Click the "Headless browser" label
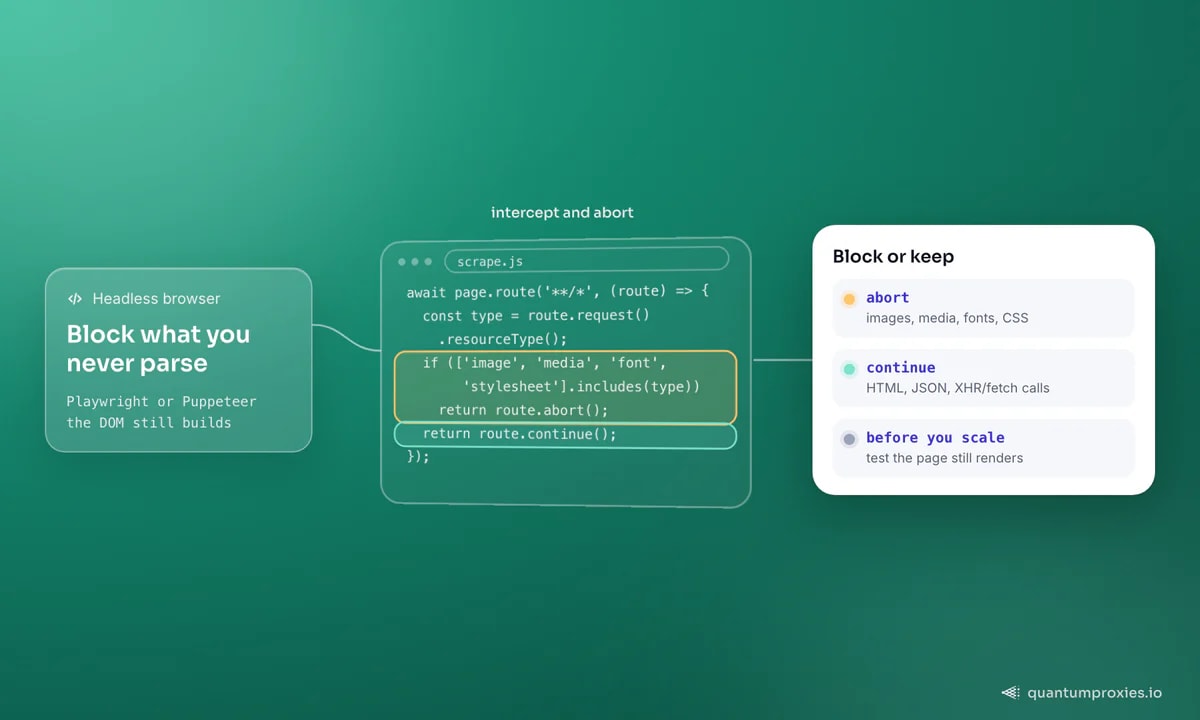 tap(156, 299)
